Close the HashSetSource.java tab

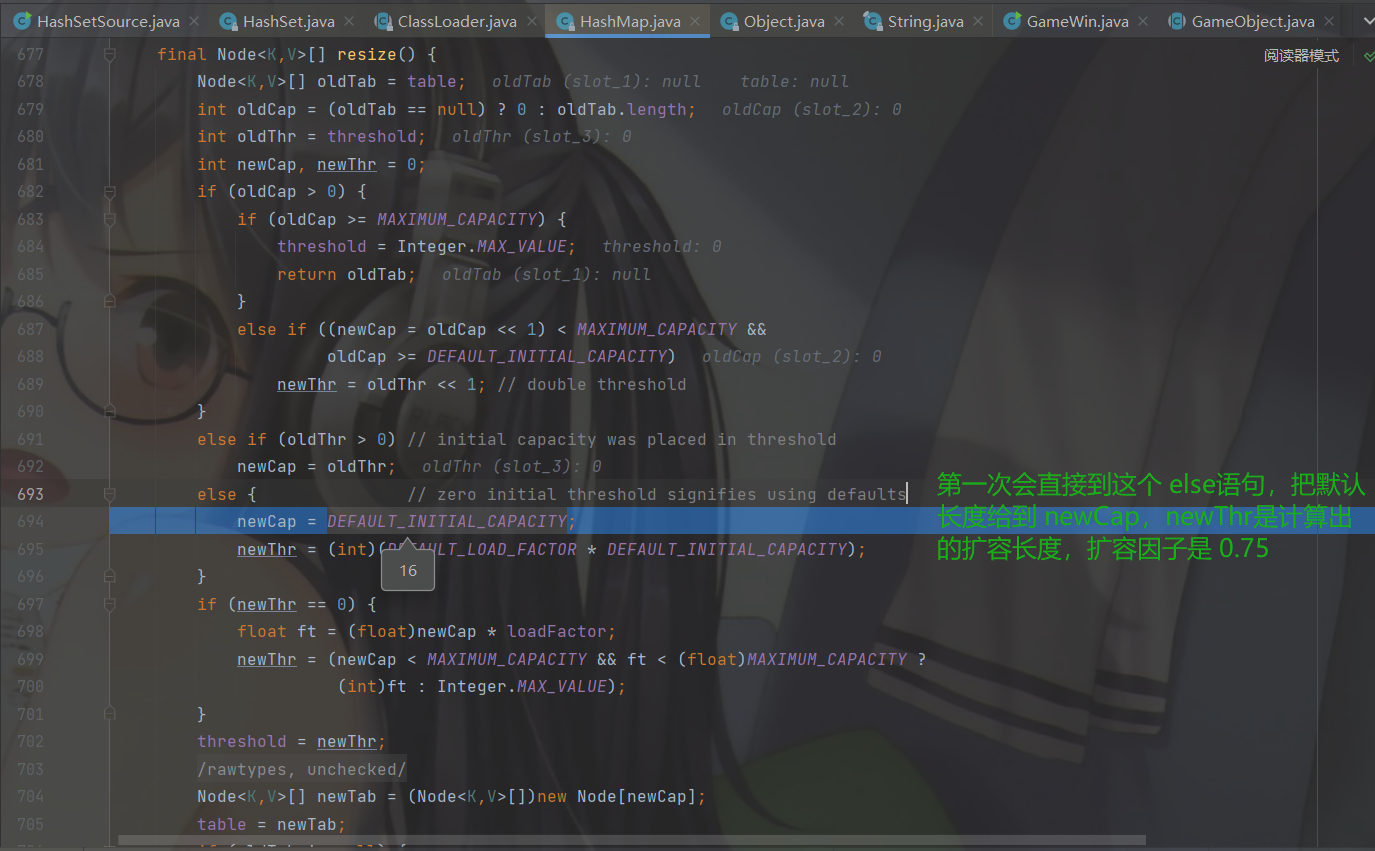[194, 21]
